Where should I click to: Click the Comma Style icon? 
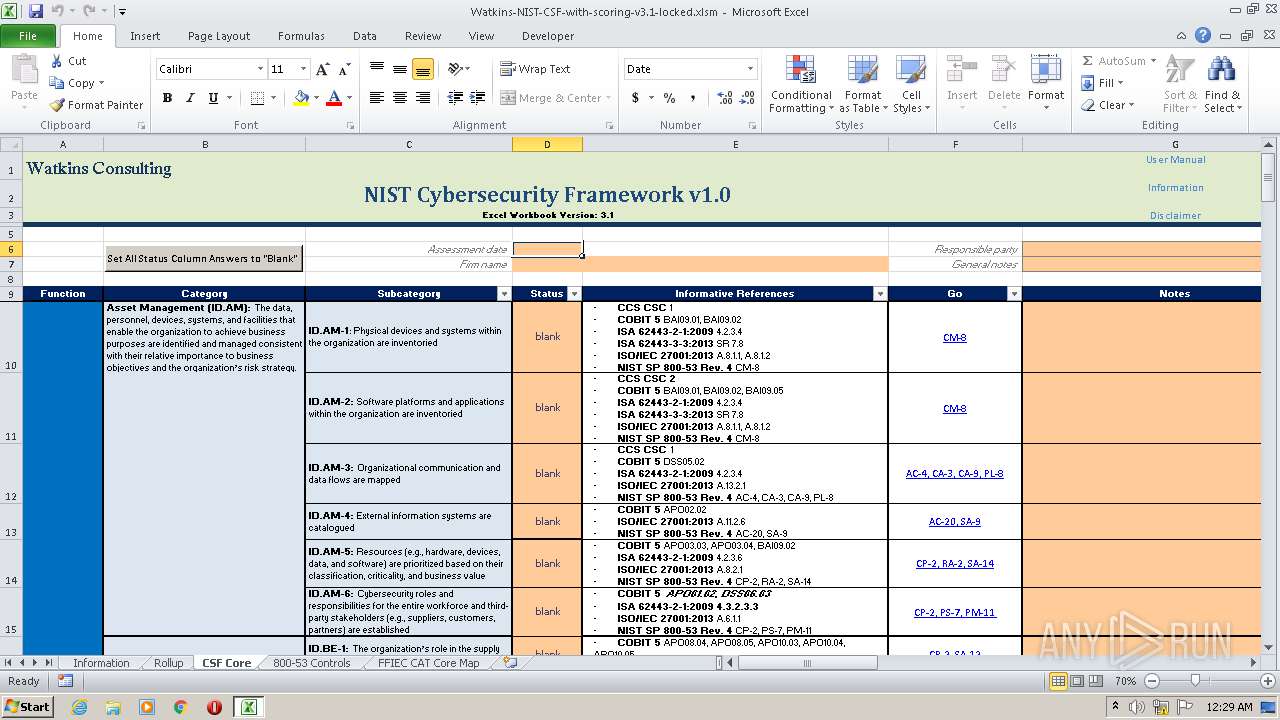point(692,98)
